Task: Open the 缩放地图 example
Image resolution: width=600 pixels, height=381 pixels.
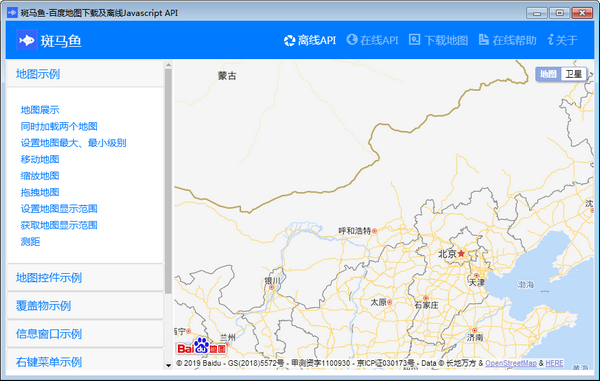Action: (x=40, y=176)
